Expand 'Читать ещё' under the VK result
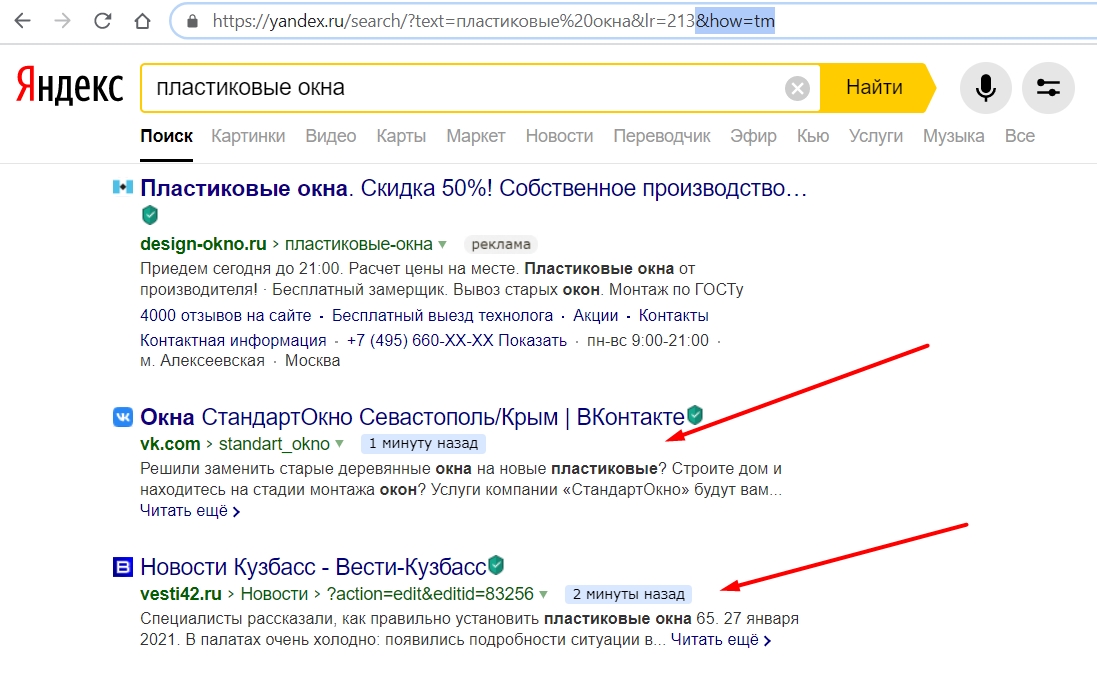This screenshot has width=1097, height=681. (190, 511)
